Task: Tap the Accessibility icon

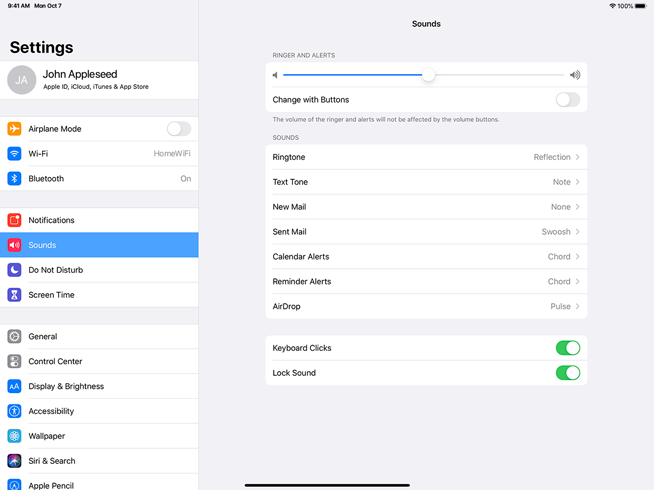Action: tap(14, 411)
